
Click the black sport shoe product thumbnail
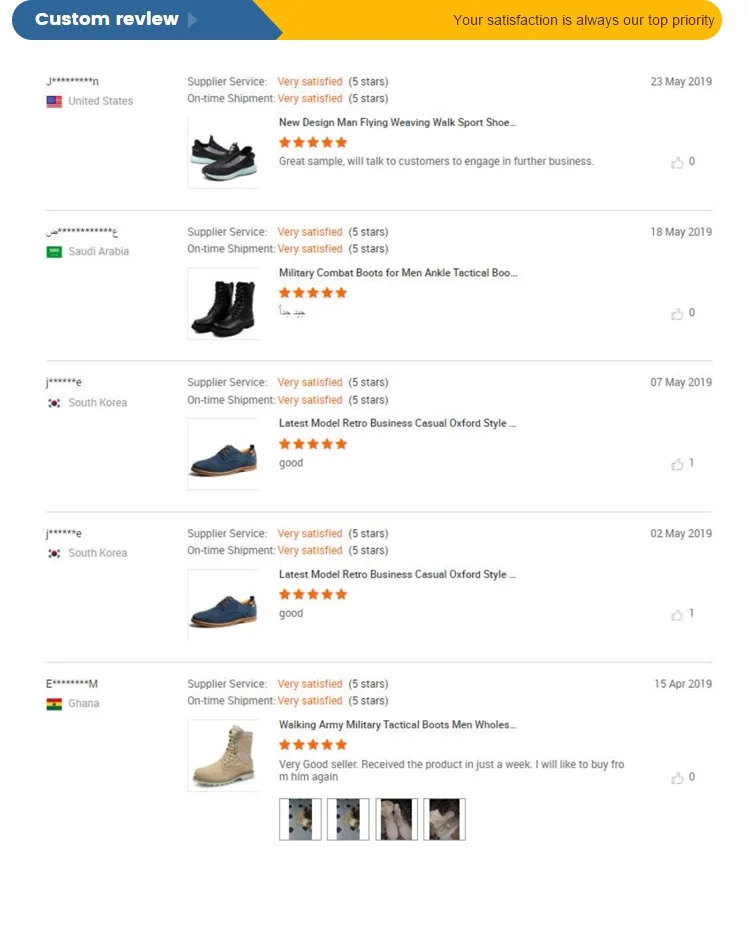pyautogui.click(x=223, y=153)
